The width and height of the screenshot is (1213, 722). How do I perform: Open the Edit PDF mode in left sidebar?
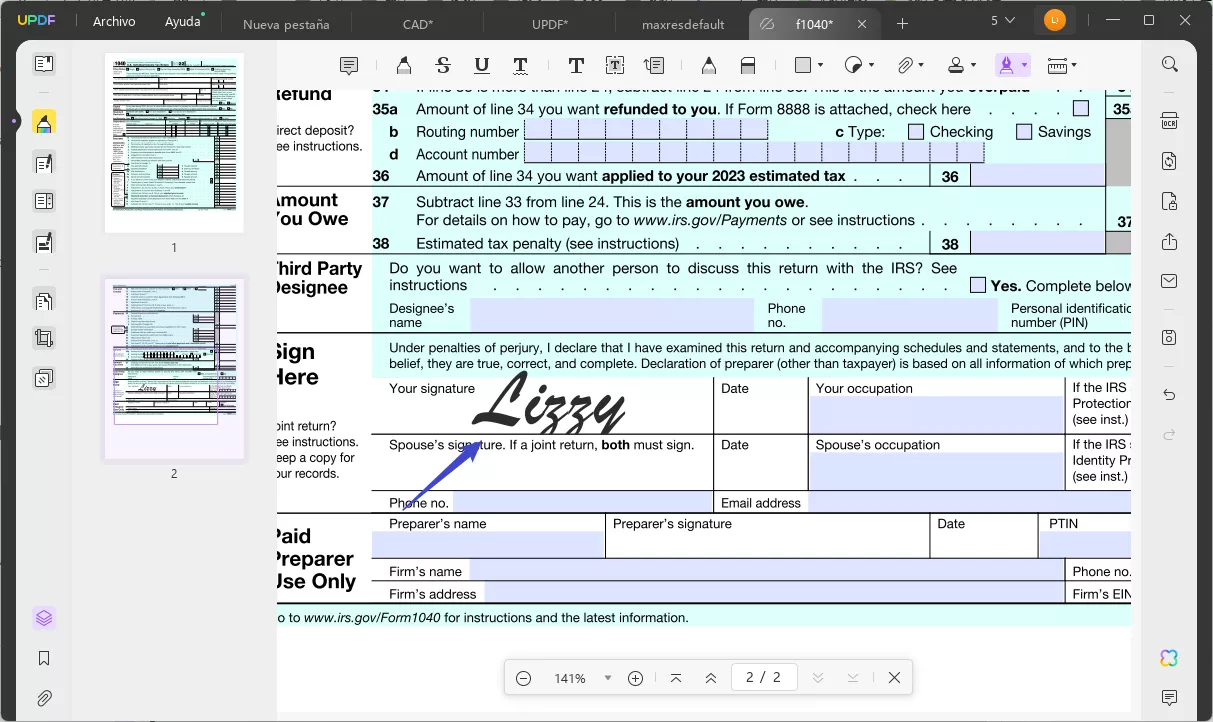click(x=44, y=163)
